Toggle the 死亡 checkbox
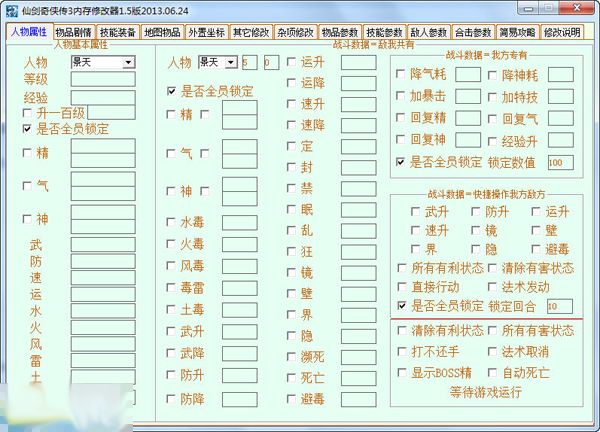600x432 pixels. coord(291,378)
